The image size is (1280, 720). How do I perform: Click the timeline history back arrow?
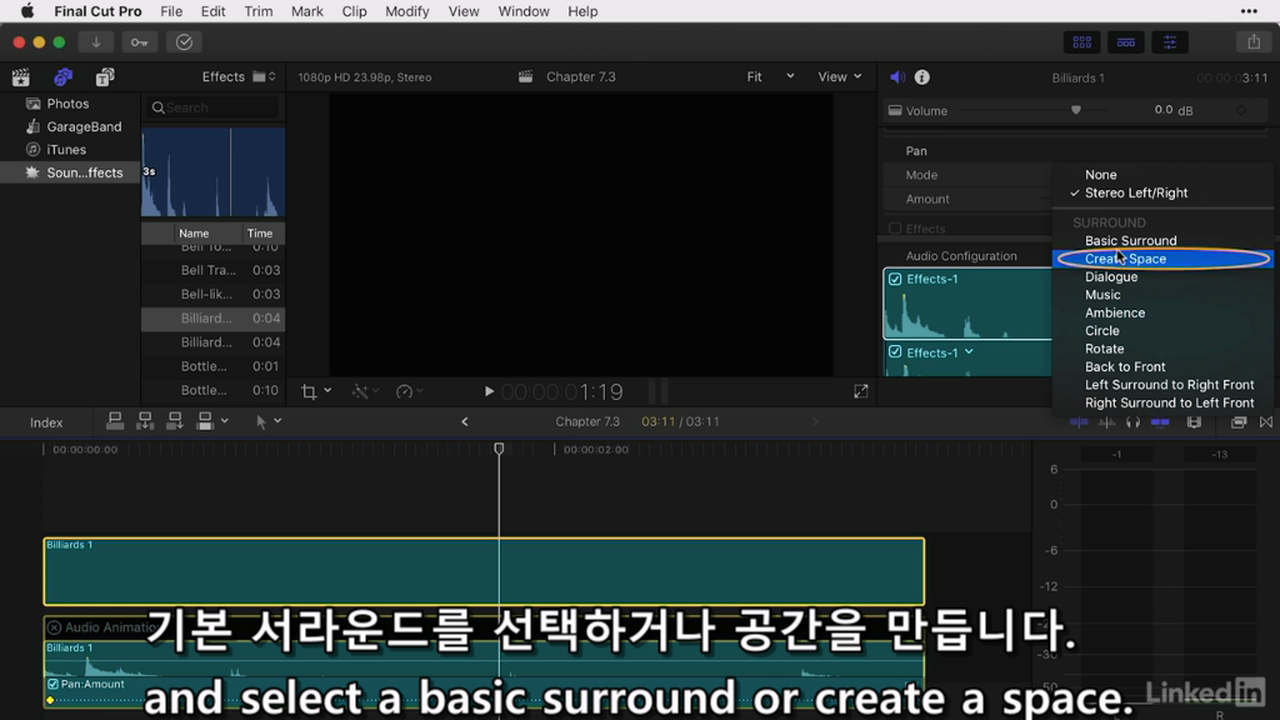pos(464,422)
